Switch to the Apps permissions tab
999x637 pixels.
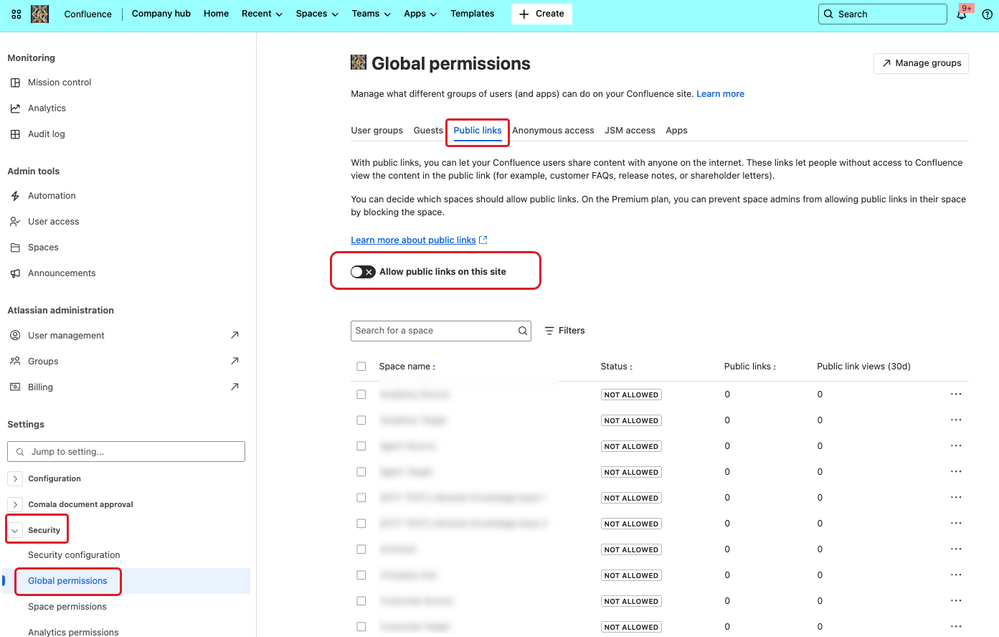pos(677,130)
